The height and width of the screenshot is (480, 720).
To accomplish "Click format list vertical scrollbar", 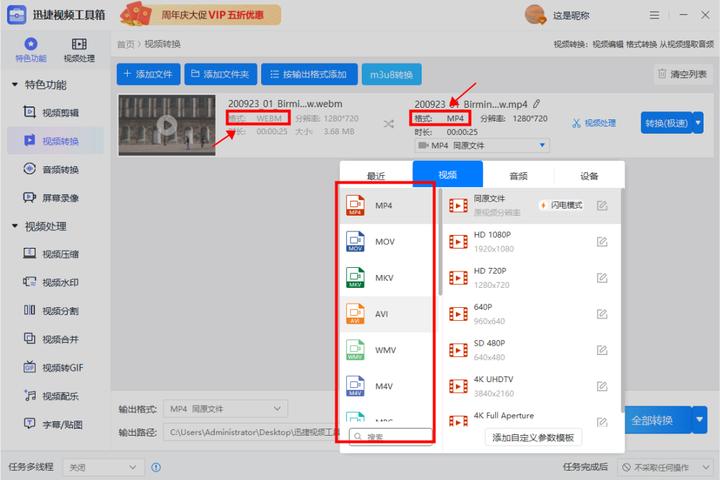I will click(441, 240).
